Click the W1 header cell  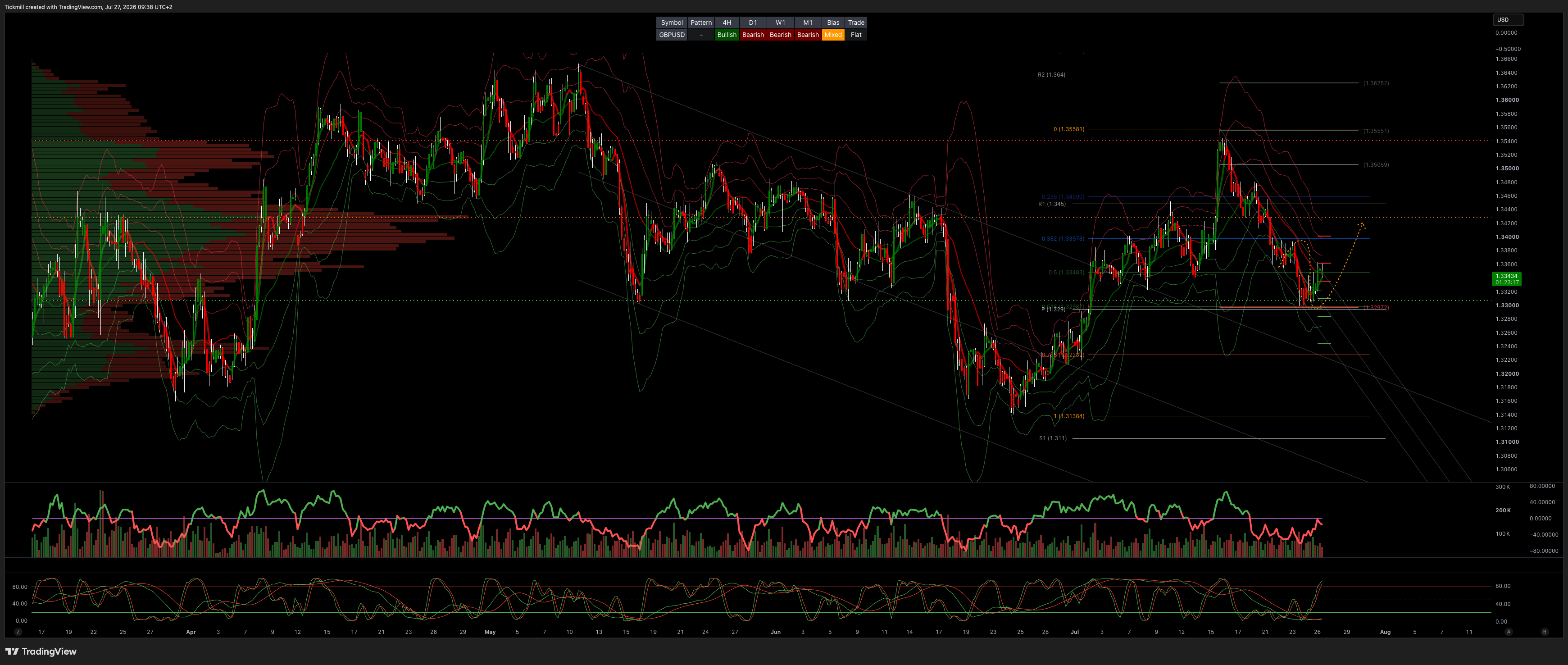[780, 23]
